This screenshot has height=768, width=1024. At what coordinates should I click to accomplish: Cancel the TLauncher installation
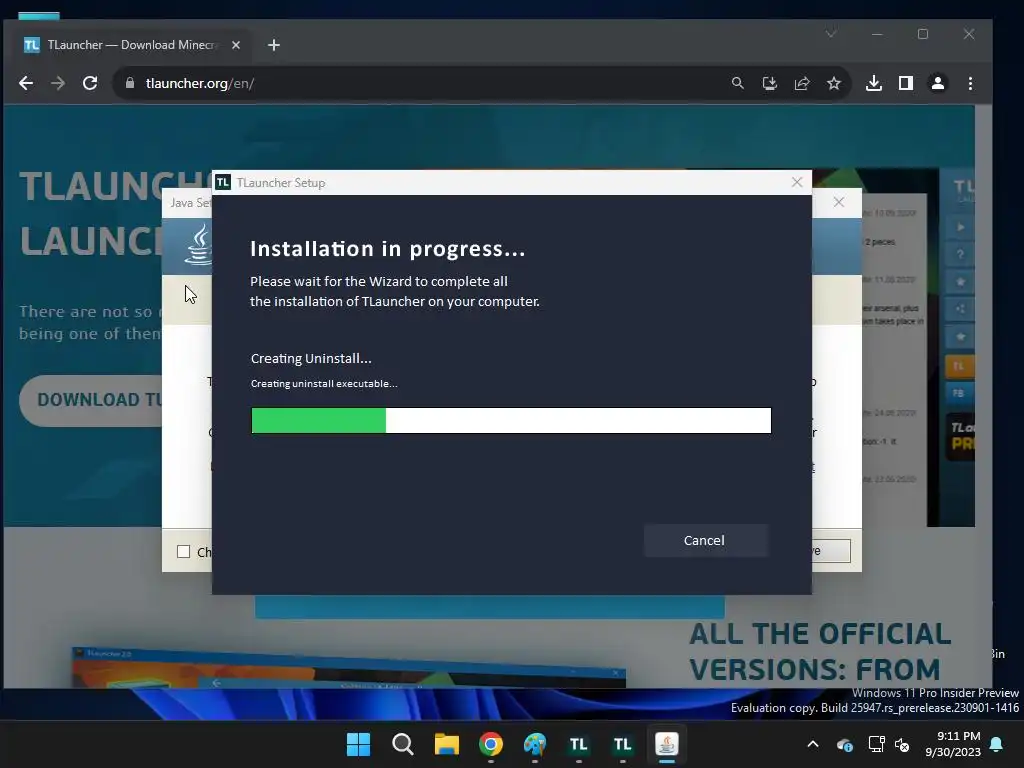click(705, 540)
